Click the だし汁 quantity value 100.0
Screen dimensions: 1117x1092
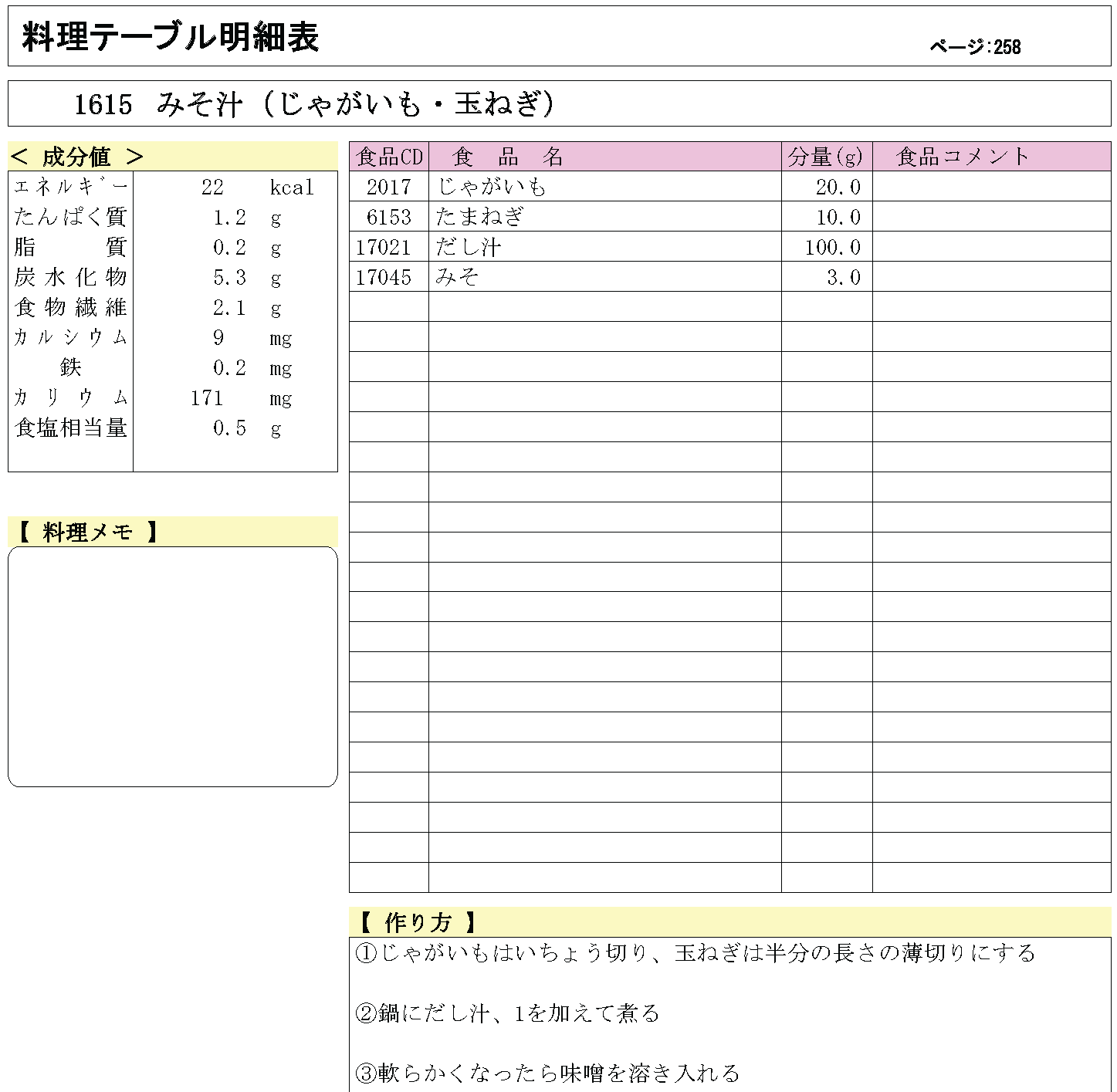click(x=832, y=247)
